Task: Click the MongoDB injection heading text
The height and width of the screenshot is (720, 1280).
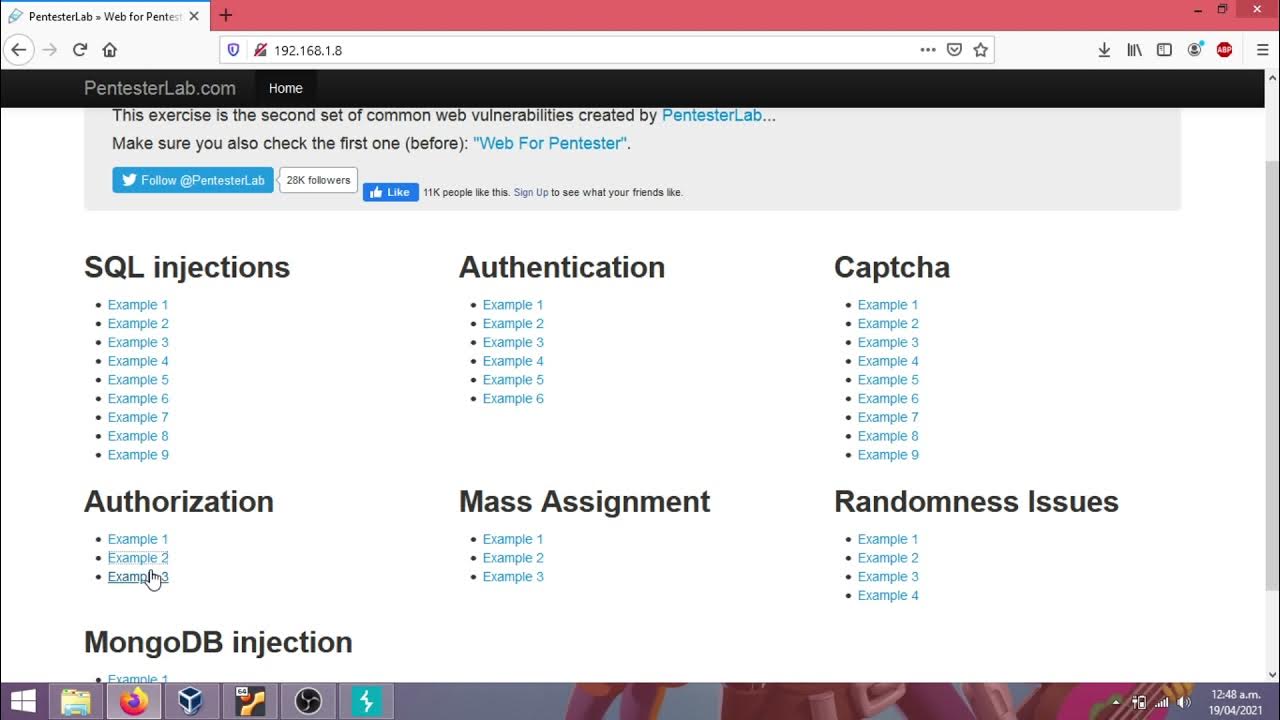Action: click(218, 642)
